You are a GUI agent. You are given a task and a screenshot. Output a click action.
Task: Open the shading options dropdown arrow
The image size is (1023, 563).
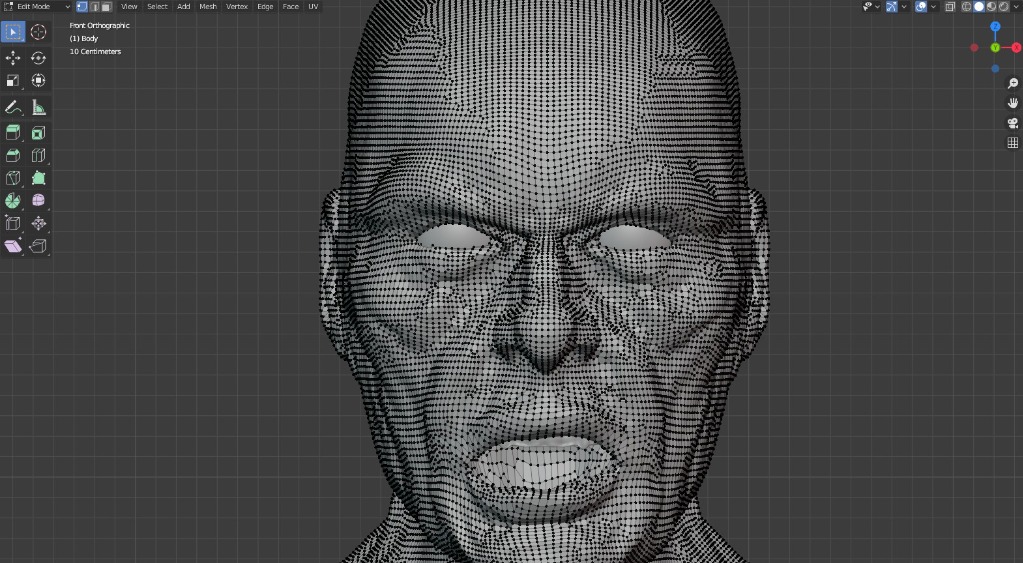pyautogui.click(x=1015, y=6)
